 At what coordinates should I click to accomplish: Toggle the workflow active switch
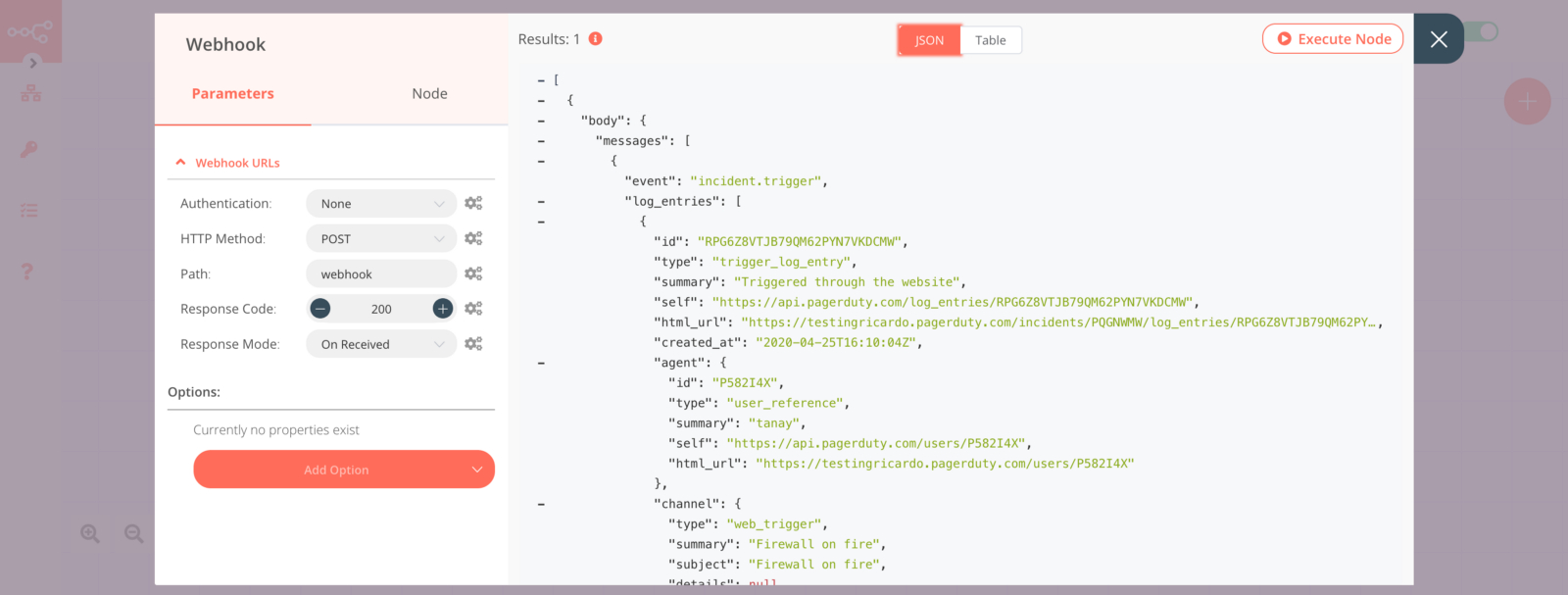click(1483, 31)
